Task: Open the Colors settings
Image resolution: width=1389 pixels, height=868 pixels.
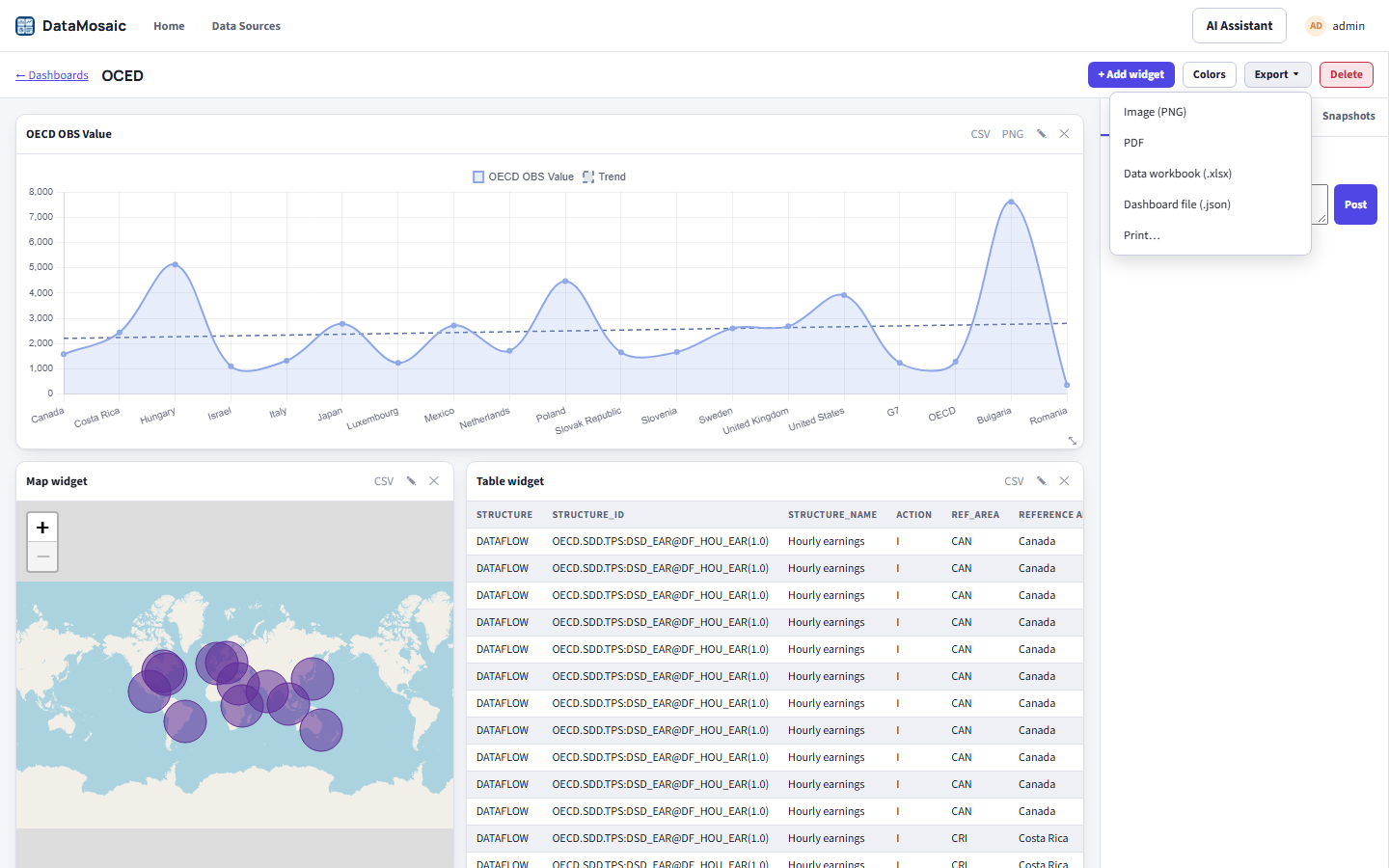Action: click(1209, 74)
